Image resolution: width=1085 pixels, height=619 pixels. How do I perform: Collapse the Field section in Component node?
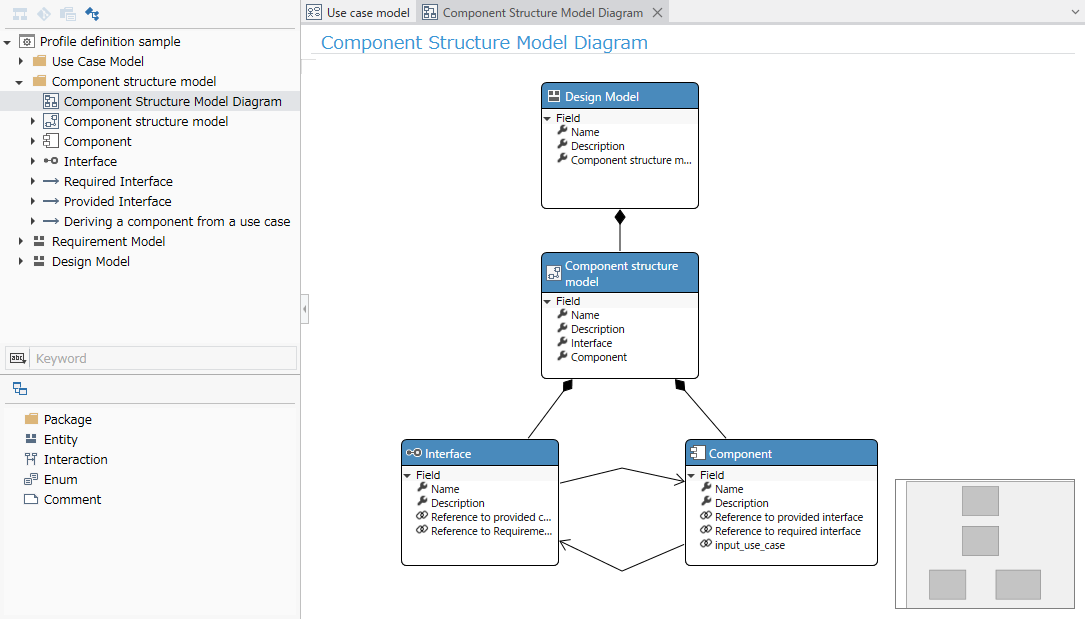click(x=691, y=475)
